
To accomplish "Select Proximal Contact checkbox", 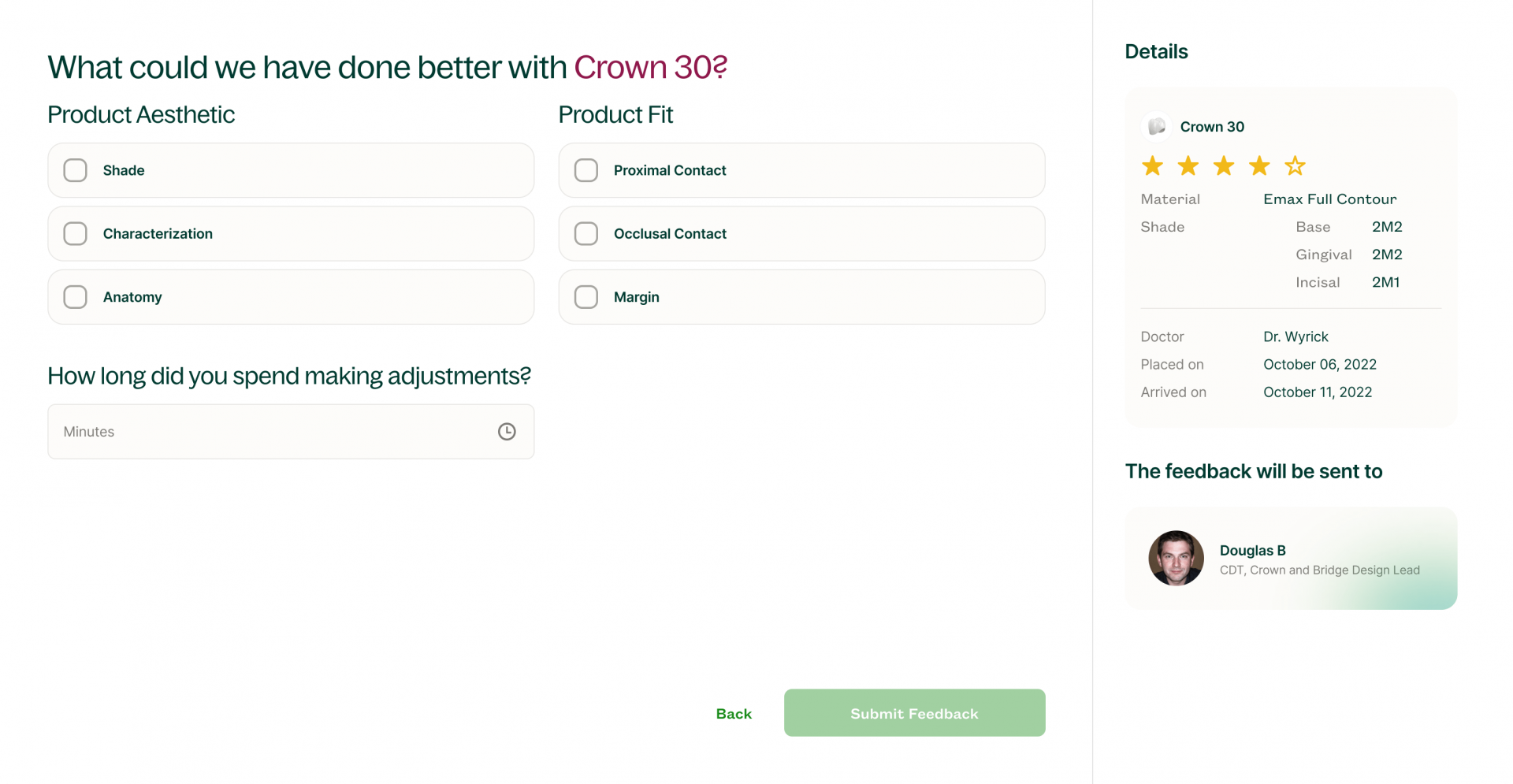I will click(586, 170).
